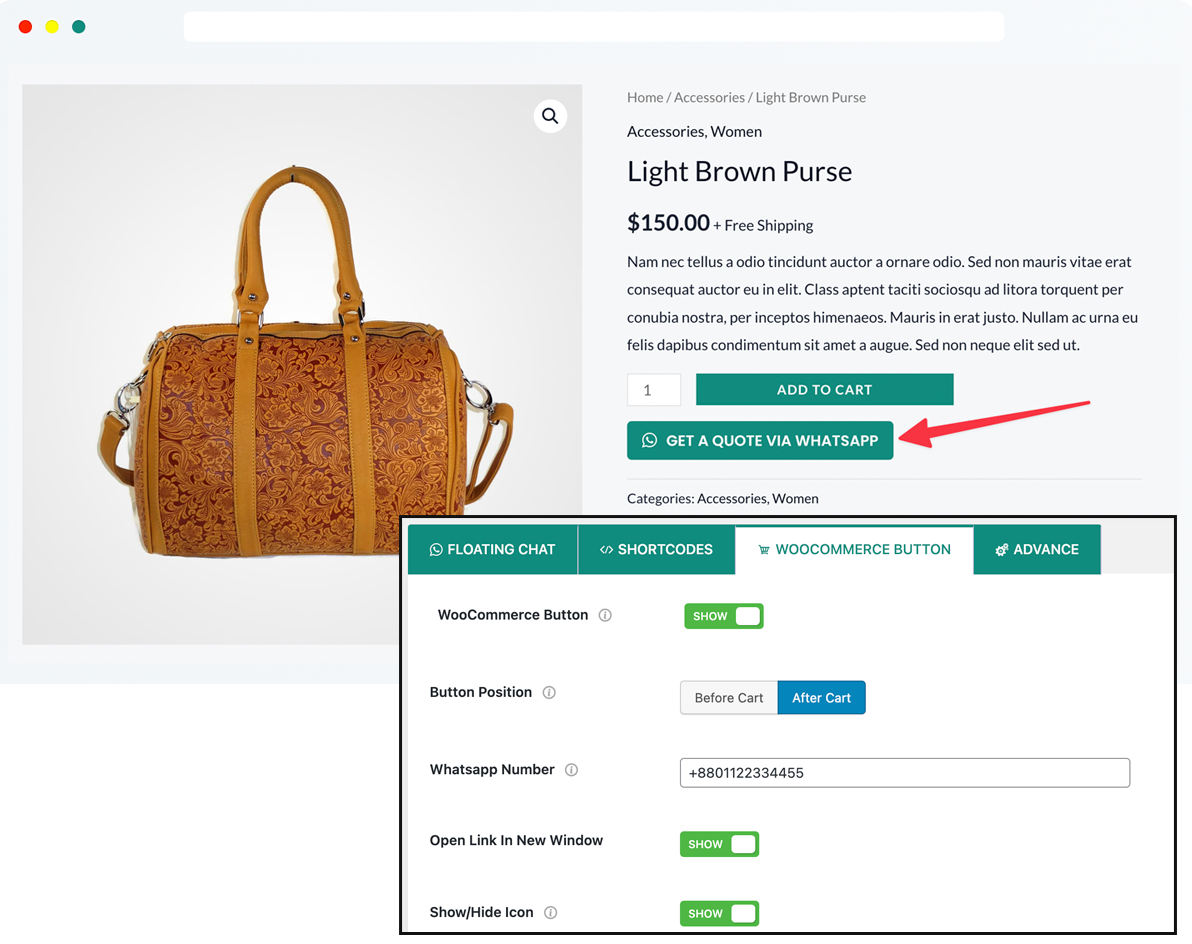
Task: Click the Add To Cart button
Action: pyautogui.click(x=824, y=389)
